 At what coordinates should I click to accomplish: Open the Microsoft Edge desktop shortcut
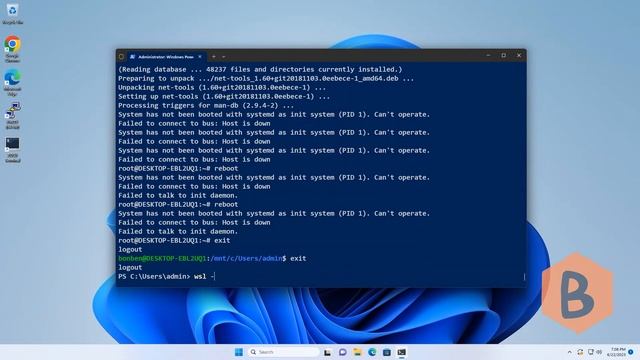click(x=12, y=82)
